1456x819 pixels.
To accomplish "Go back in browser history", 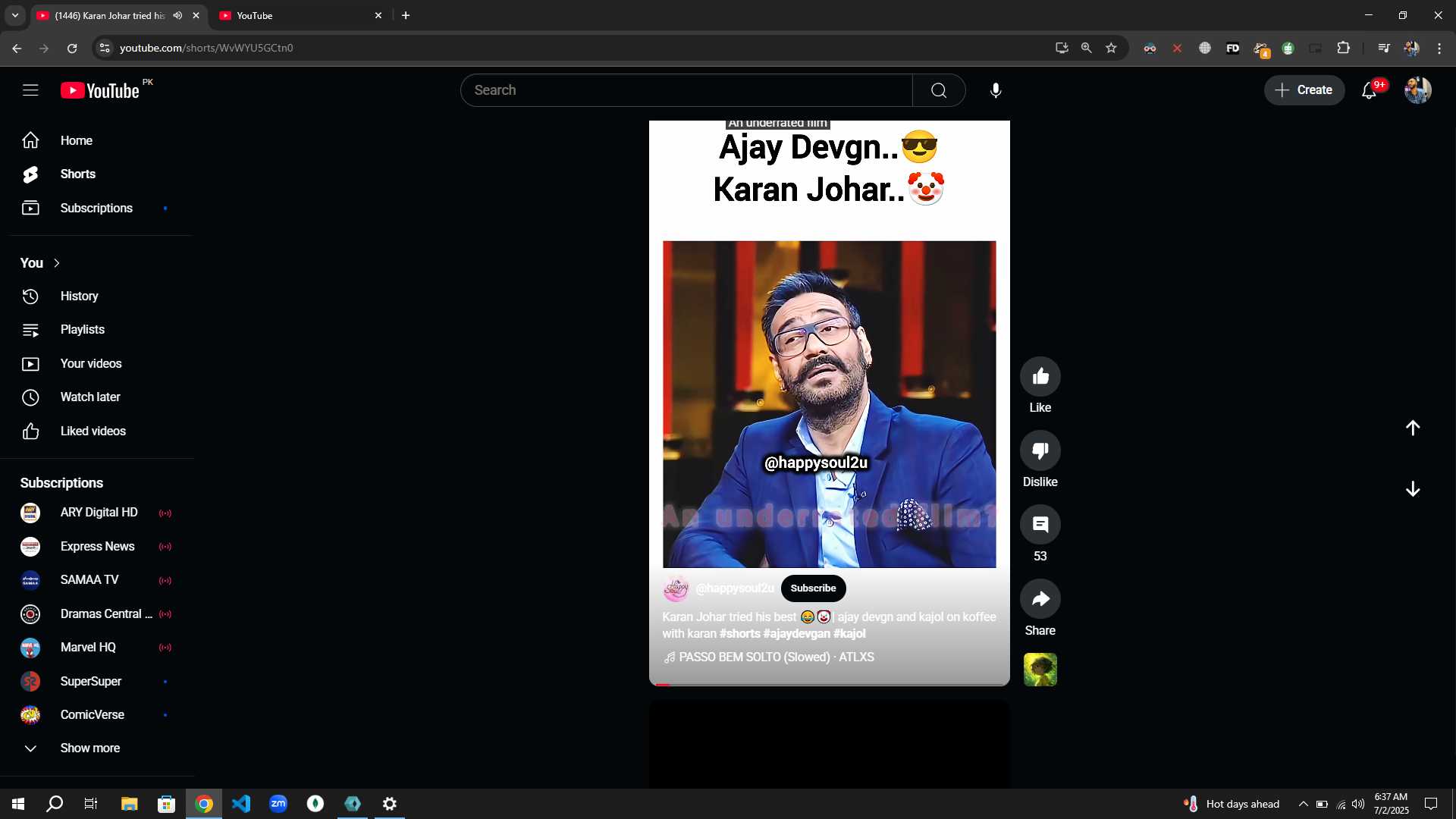I will point(17,48).
